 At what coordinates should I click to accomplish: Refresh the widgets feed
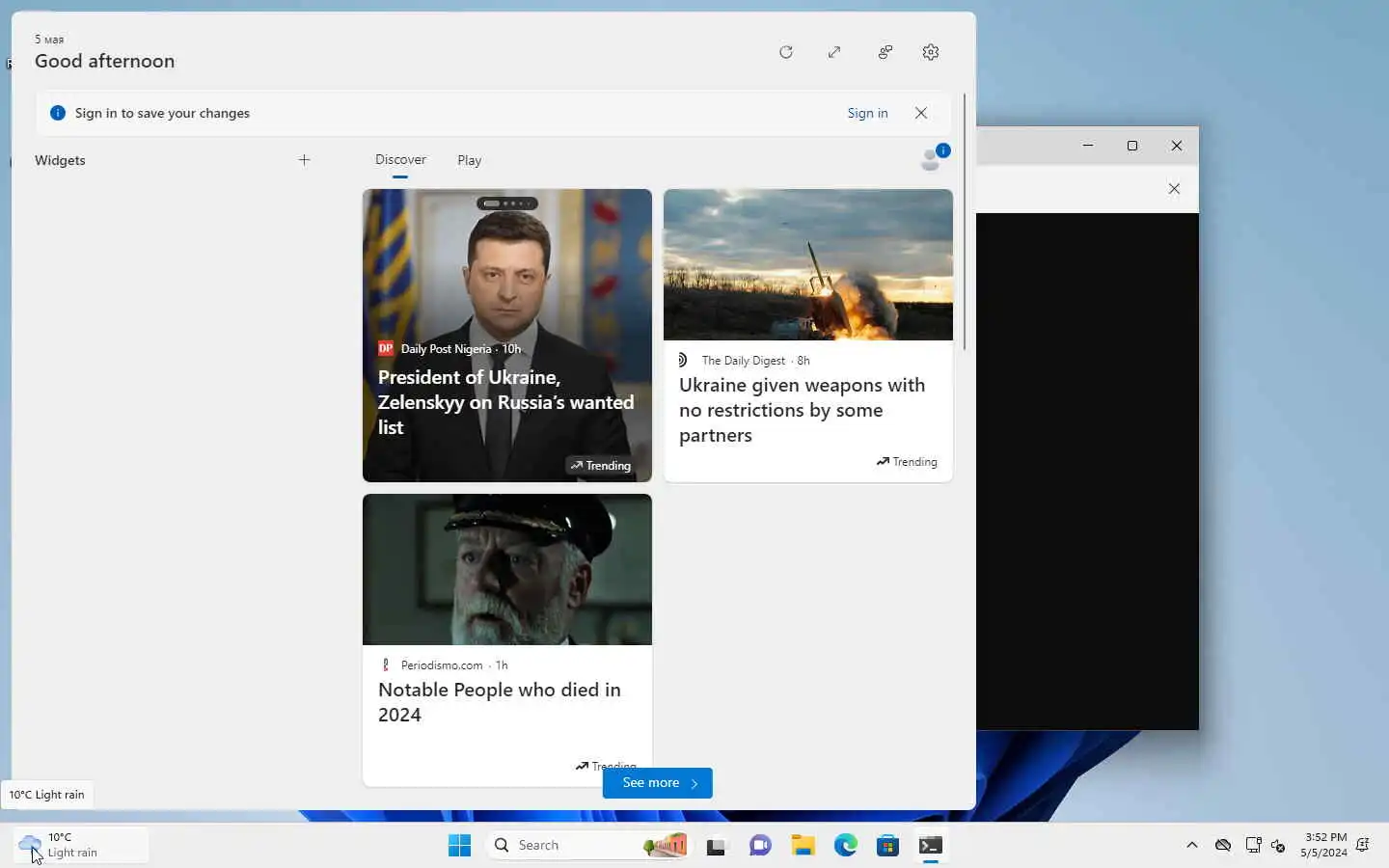coord(786,52)
